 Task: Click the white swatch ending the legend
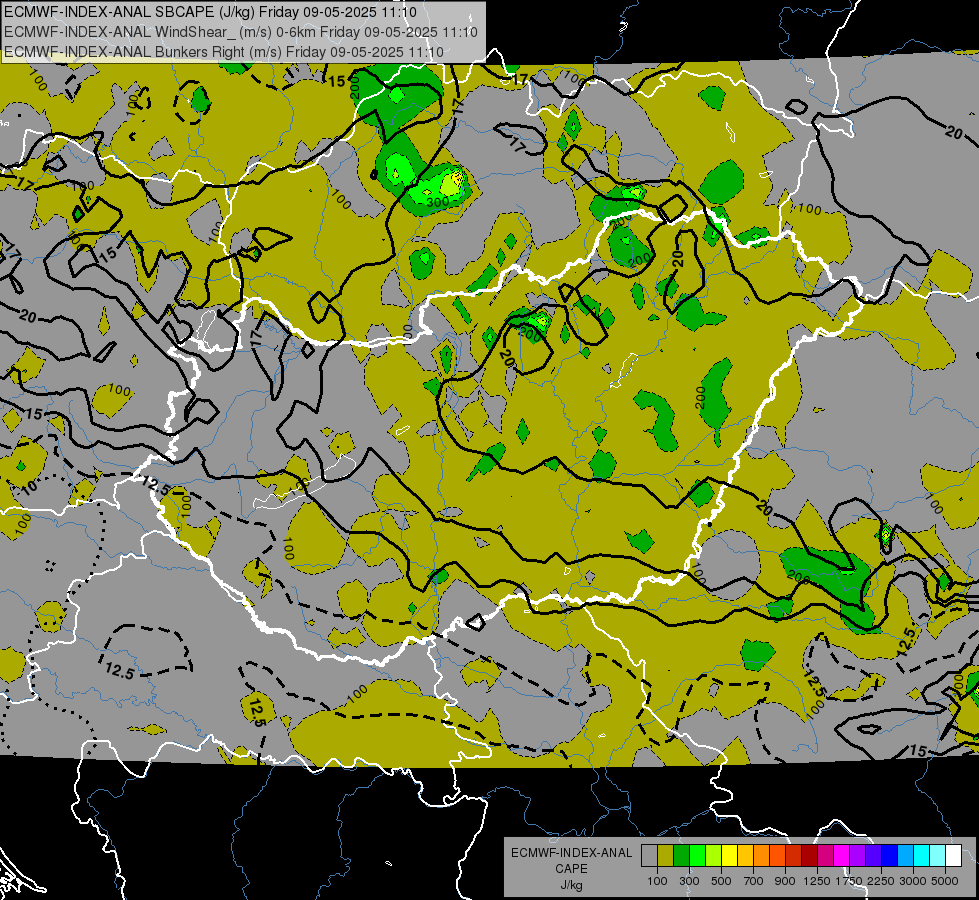coord(954,855)
